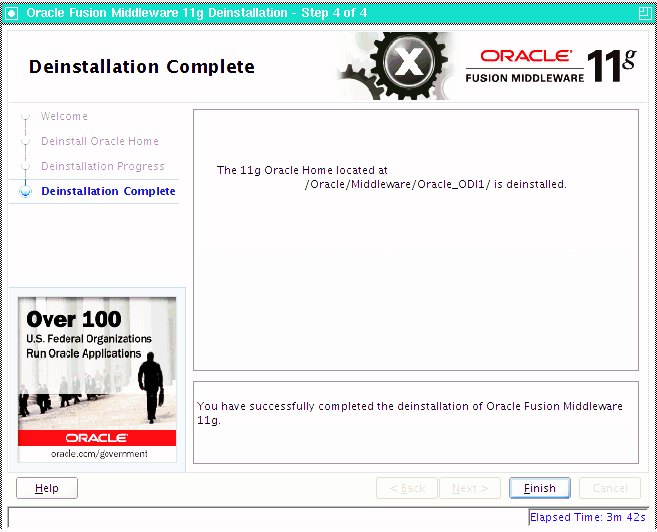Click the Elapsed Time status text

click(588, 517)
